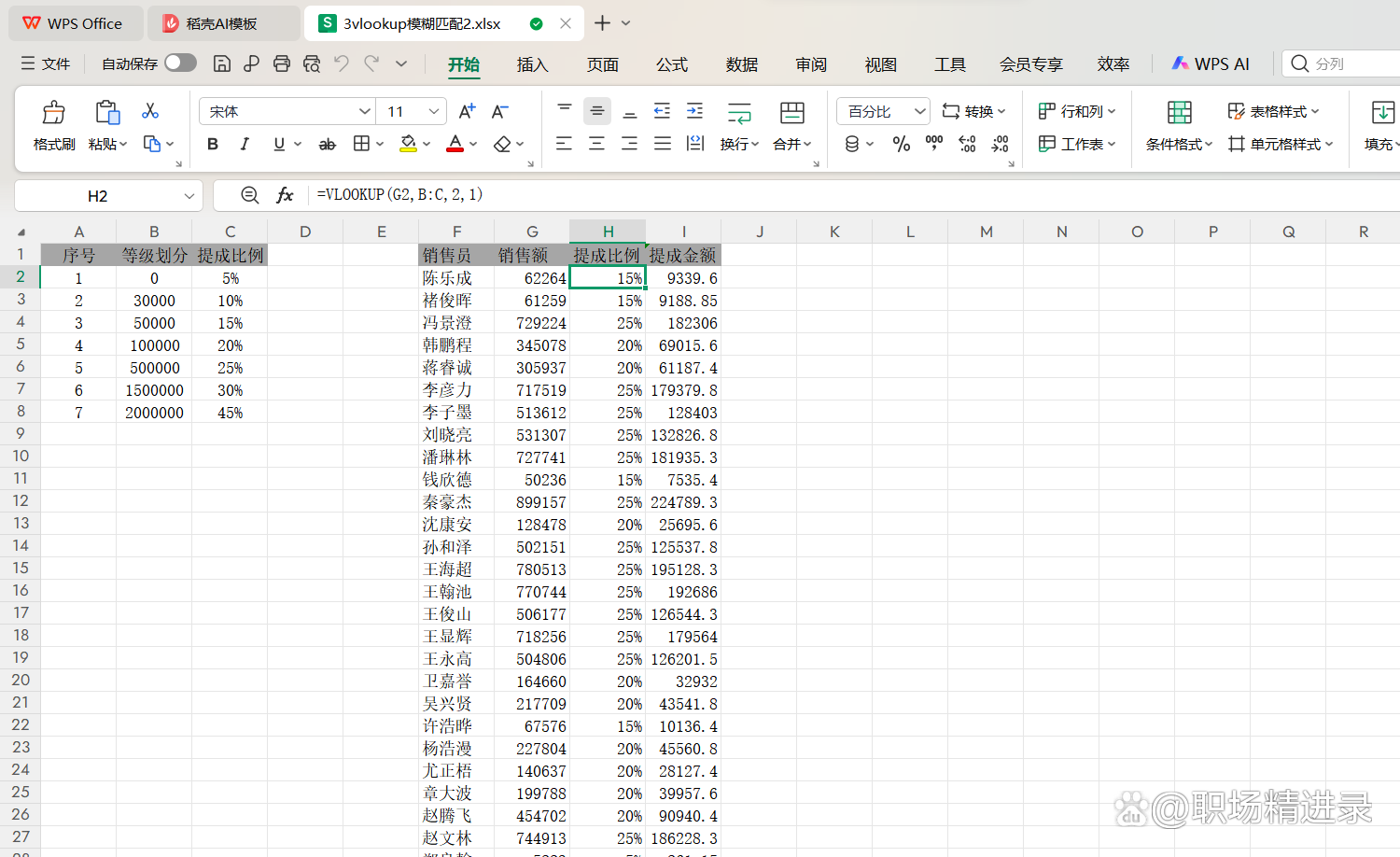Open the File (文件) menu
Viewport: 1400px width, 857px height.
(46, 63)
